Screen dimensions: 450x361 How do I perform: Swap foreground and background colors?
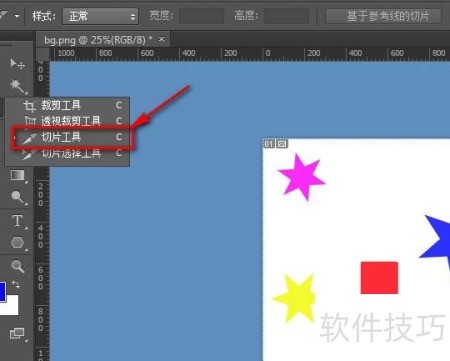pyautogui.click(x=16, y=284)
